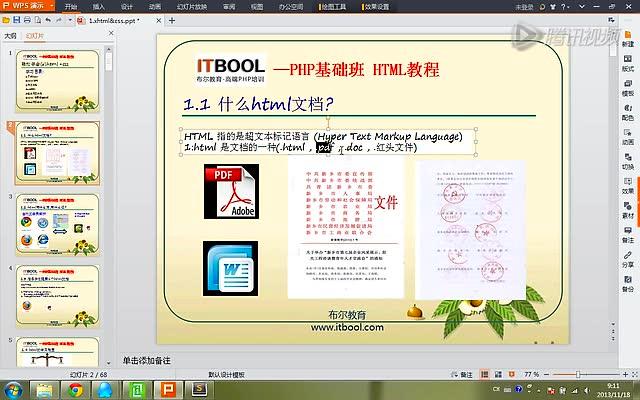This screenshot has height=400, width=640.
Task: Switch to the 办公空间 ribbon tab
Action: (291, 7)
